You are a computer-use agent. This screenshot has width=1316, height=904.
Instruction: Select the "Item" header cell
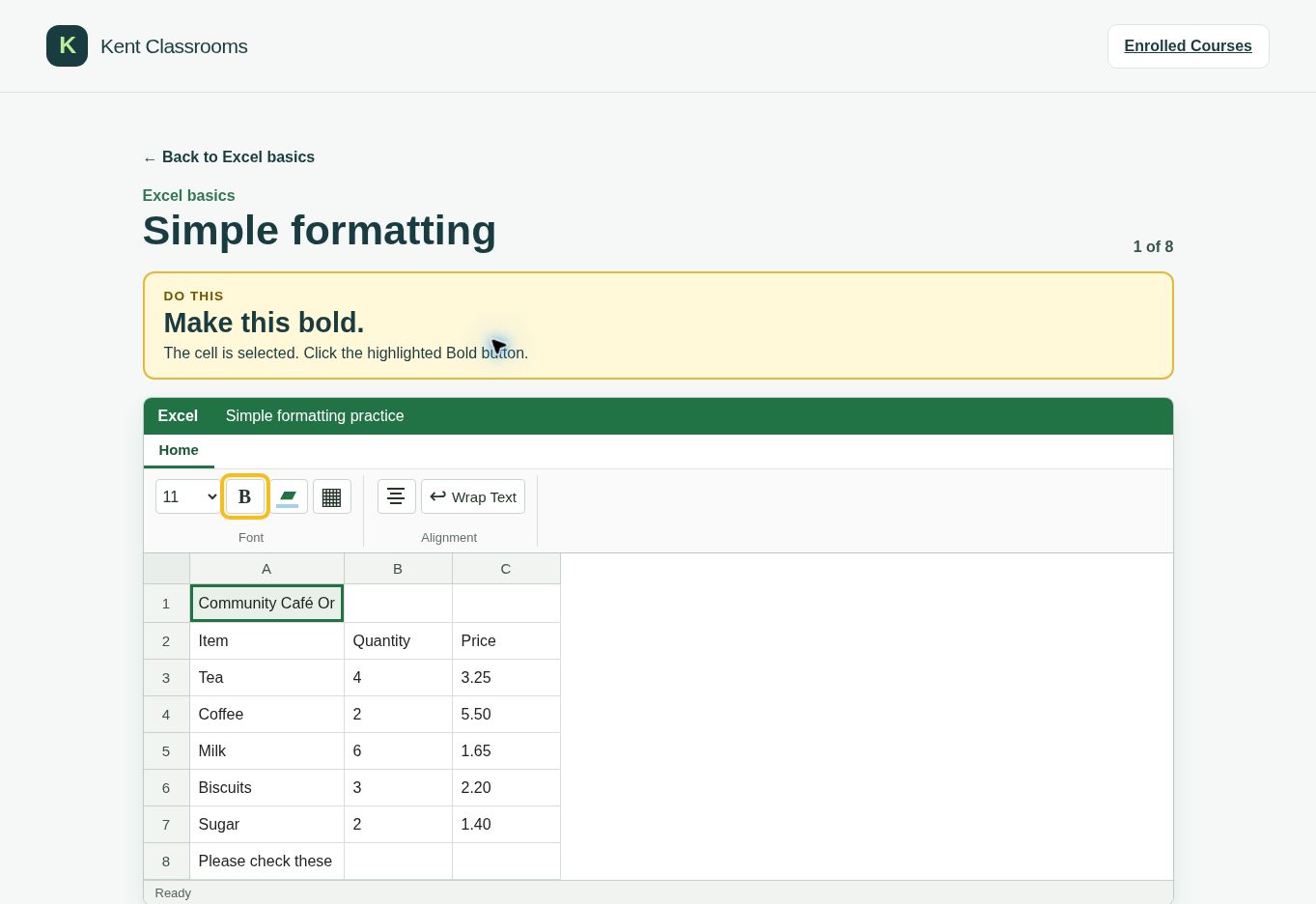click(x=266, y=641)
